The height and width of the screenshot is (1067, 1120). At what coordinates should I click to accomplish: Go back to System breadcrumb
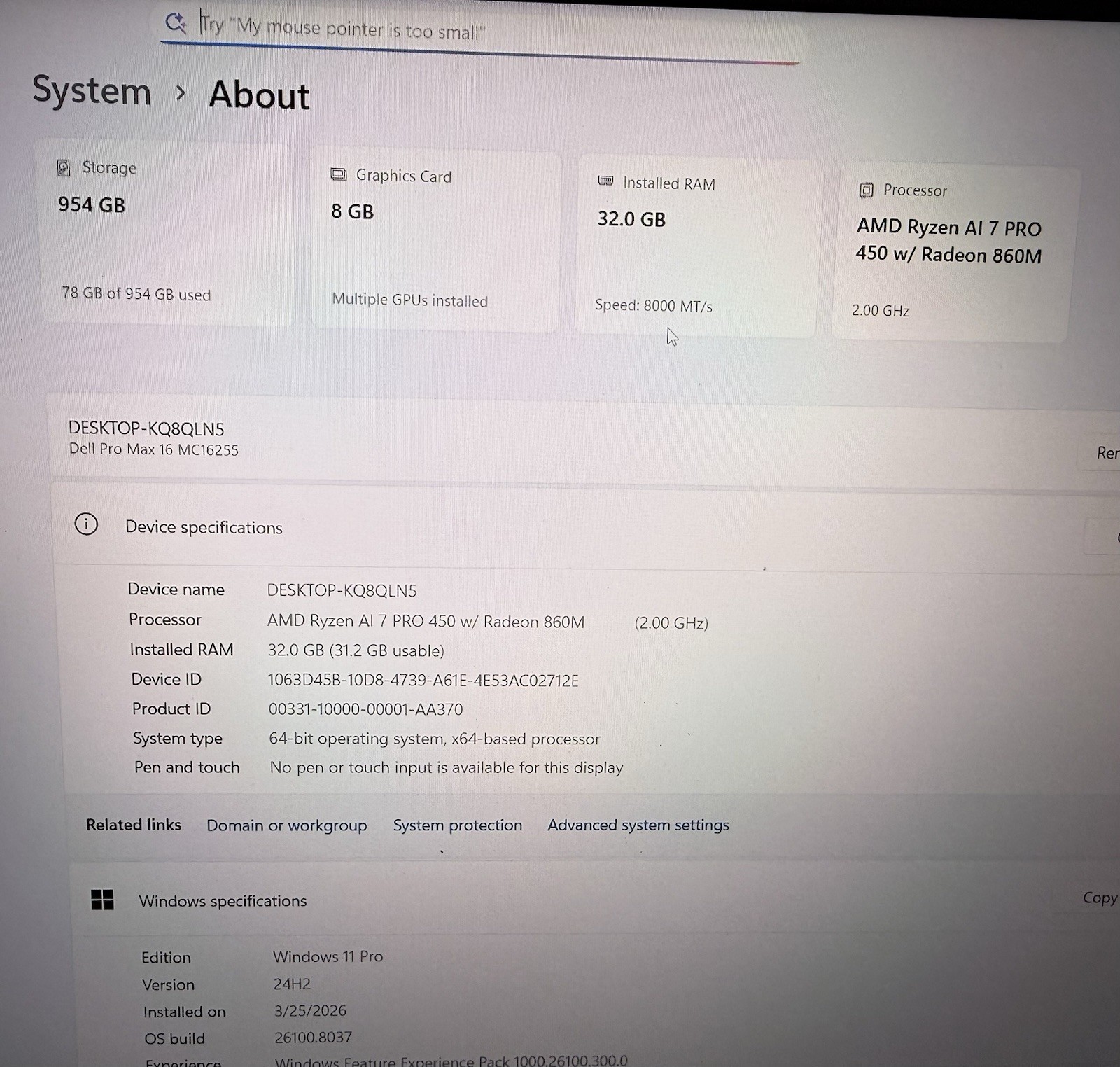(92, 91)
